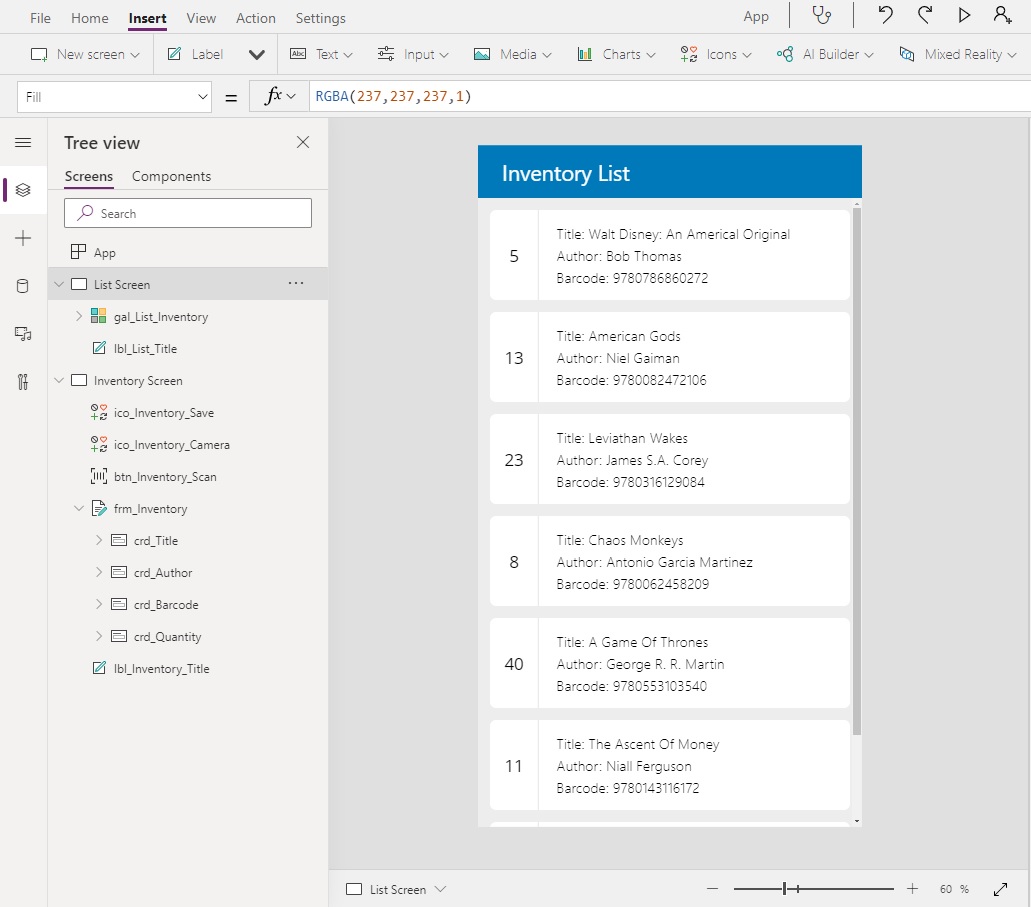
Task: Collapse the frm_Inventory tree node
Action: pos(79,509)
